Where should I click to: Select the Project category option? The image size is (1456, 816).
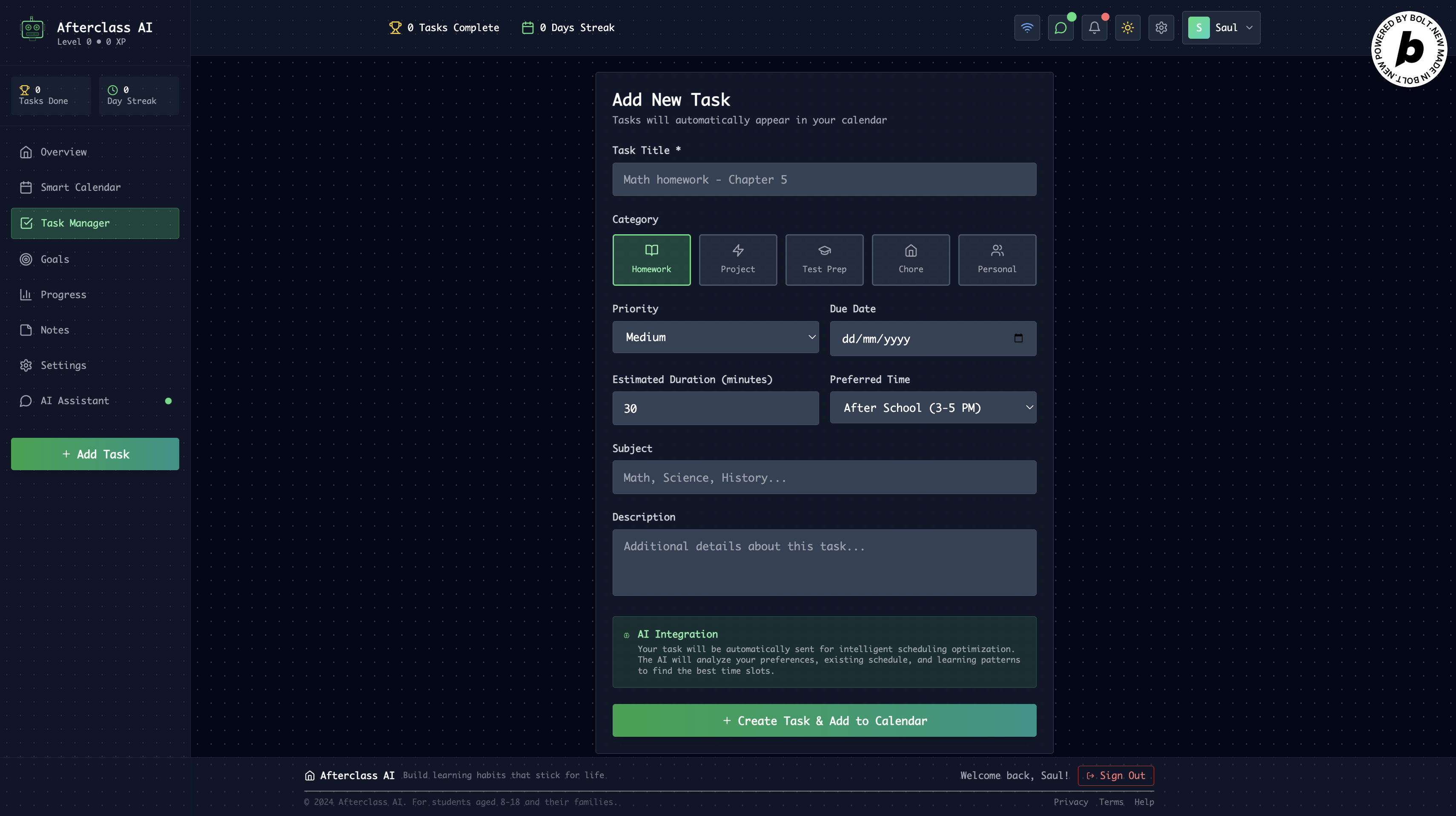[737, 259]
